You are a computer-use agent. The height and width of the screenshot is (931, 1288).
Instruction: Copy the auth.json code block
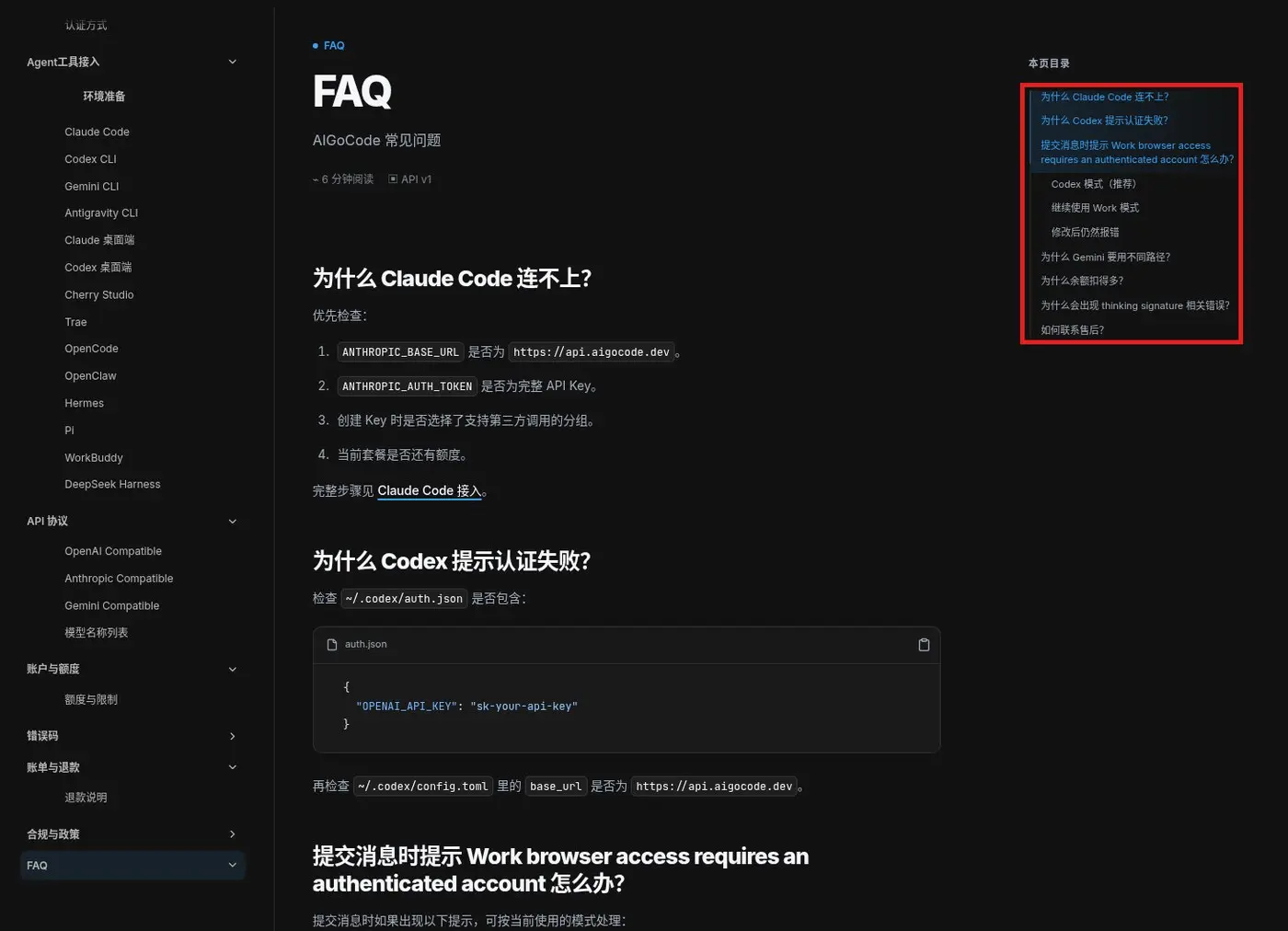pyautogui.click(x=924, y=645)
